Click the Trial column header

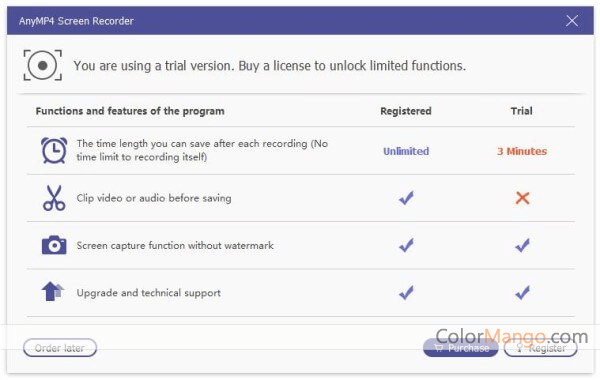[522, 111]
